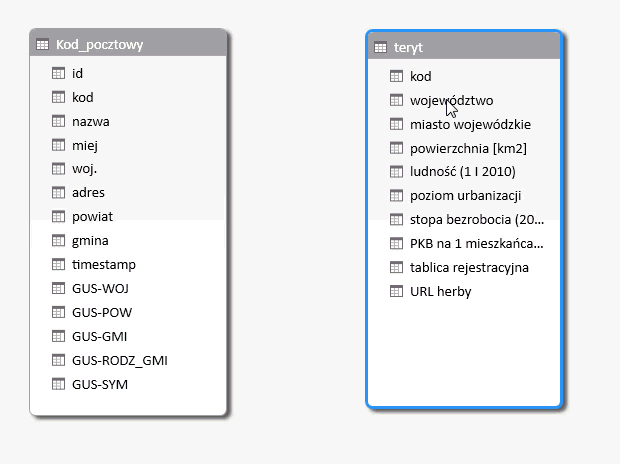
Task: Click the column icon next to poziom urbanizacji
Action: pyautogui.click(x=396, y=196)
